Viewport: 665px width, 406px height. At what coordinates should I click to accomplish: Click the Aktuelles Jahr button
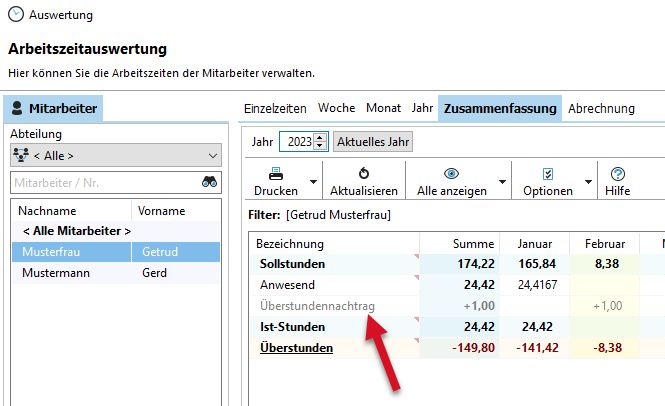point(372,142)
